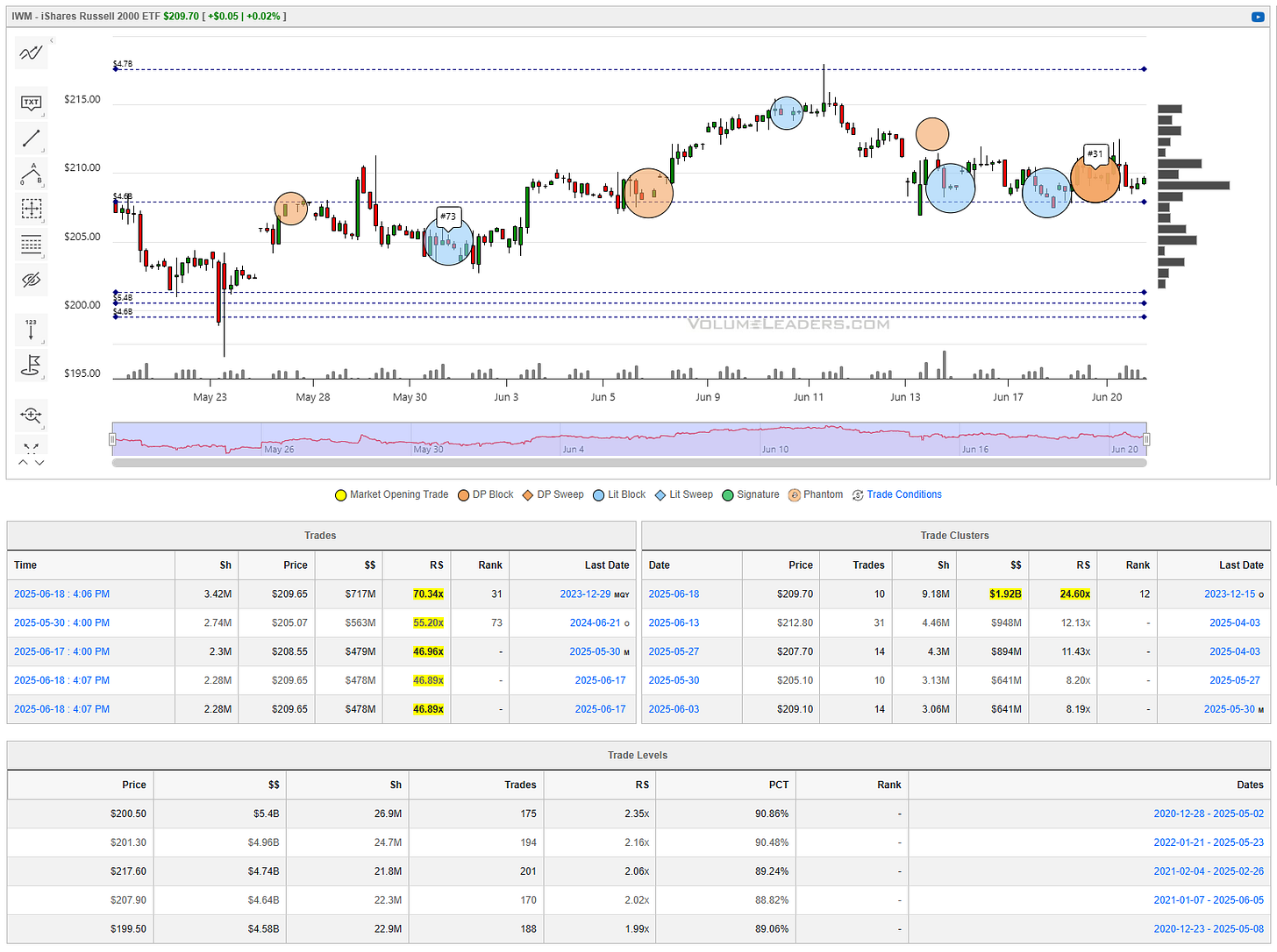Toggle Market Opening Trade legend item
This screenshot has width=1277, height=952.
pos(391,494)
